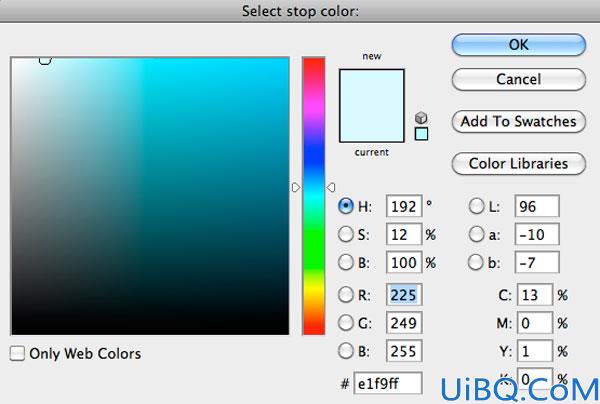Select the Lab a radio button
The height and width of the screenshot is (404, 600).
click(476, 234)
